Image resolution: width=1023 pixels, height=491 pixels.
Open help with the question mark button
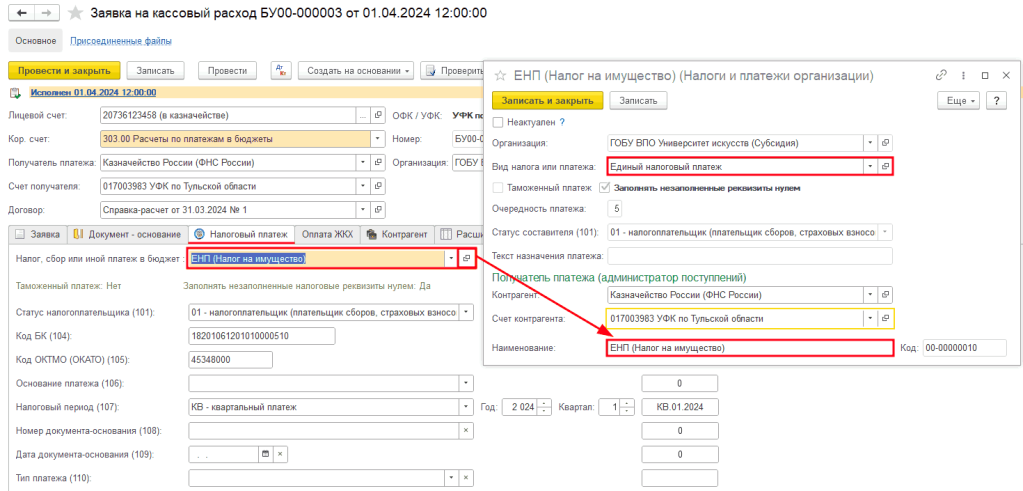tap(995, 101)
